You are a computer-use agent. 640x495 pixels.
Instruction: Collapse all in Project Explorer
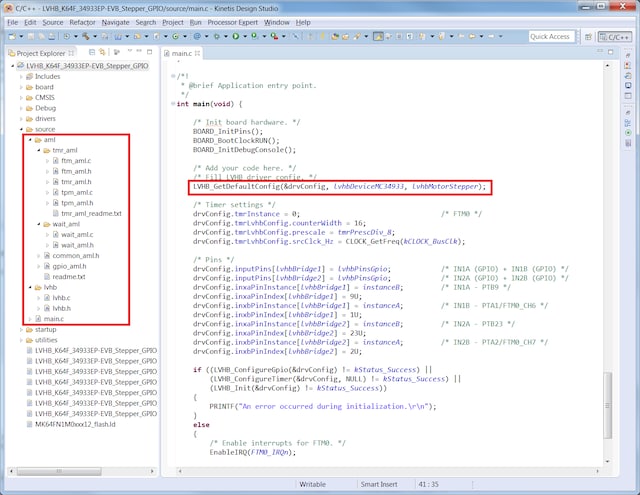[x=91, y=52]
